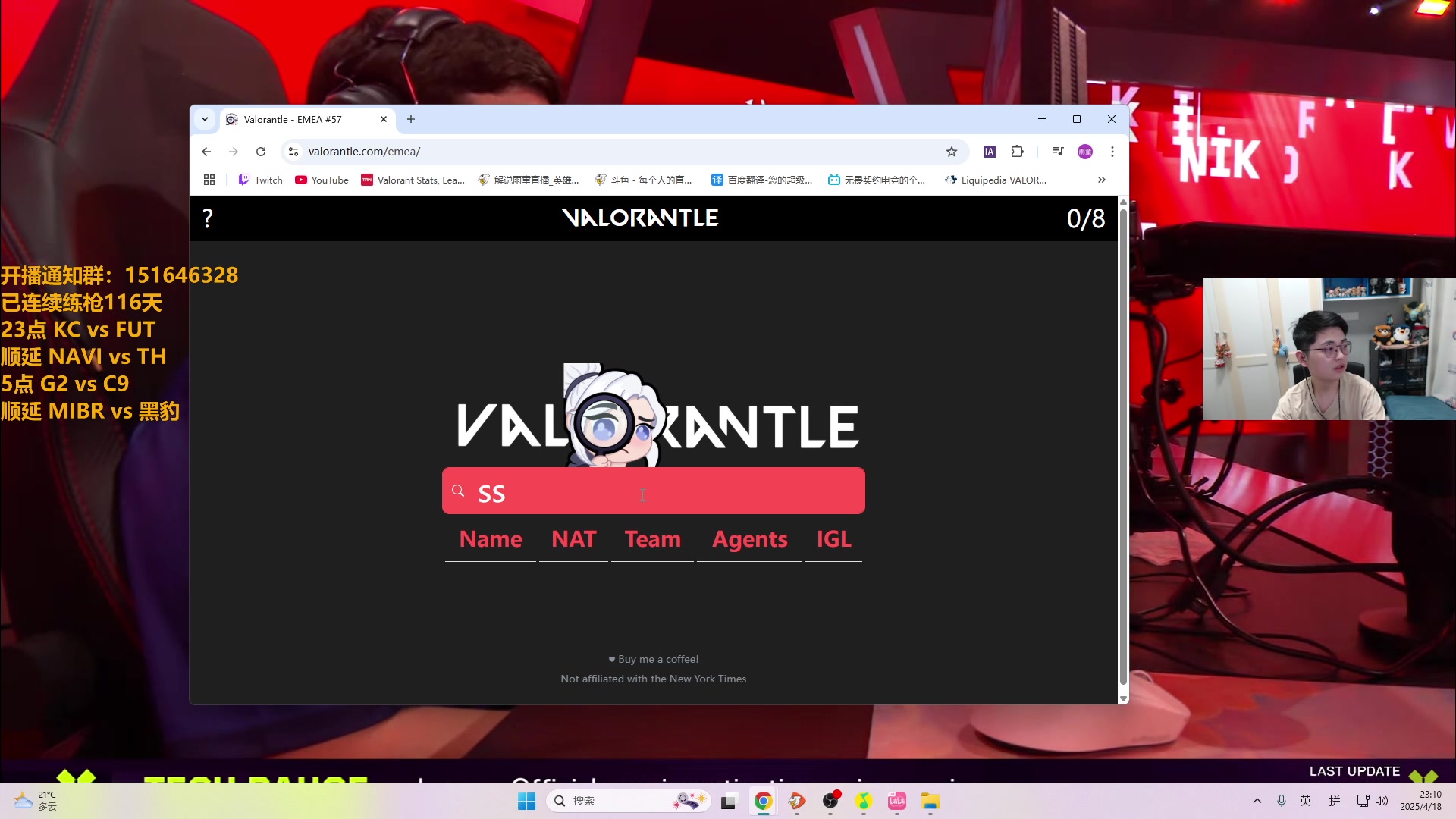Open the 解说雨童直播 bookmark
The height and width of the screenshot is (819, 1456).
pyautogui.click(x=529, y=180)
